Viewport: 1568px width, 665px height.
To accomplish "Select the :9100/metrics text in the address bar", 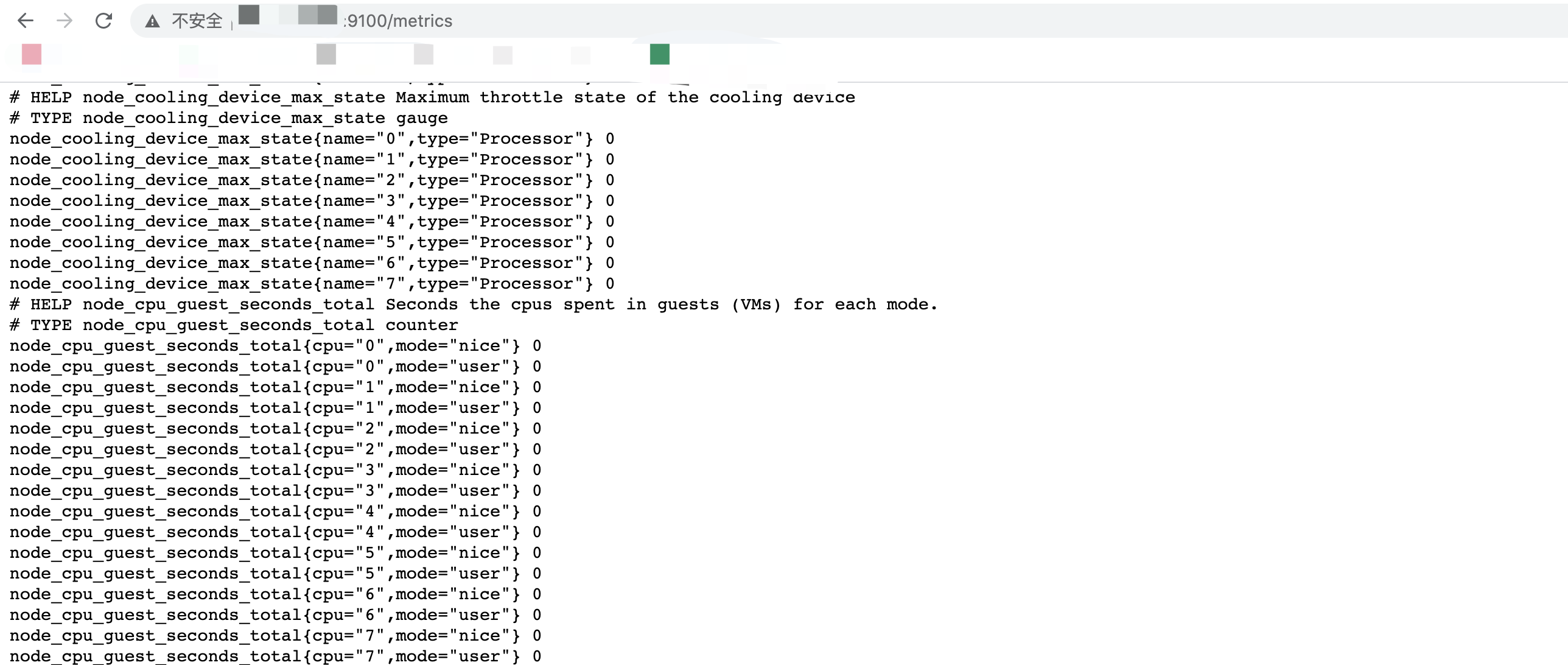I will pos(398,21).
